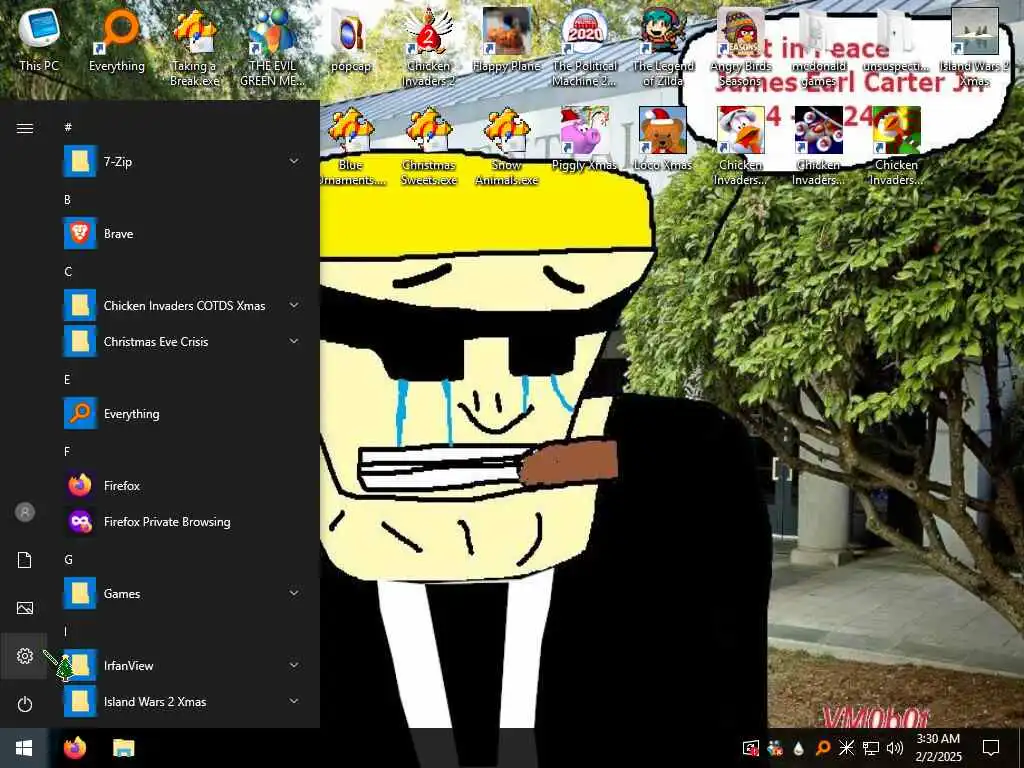Open Angry Birds Seasons desktop shortcut

coord(741,47)
